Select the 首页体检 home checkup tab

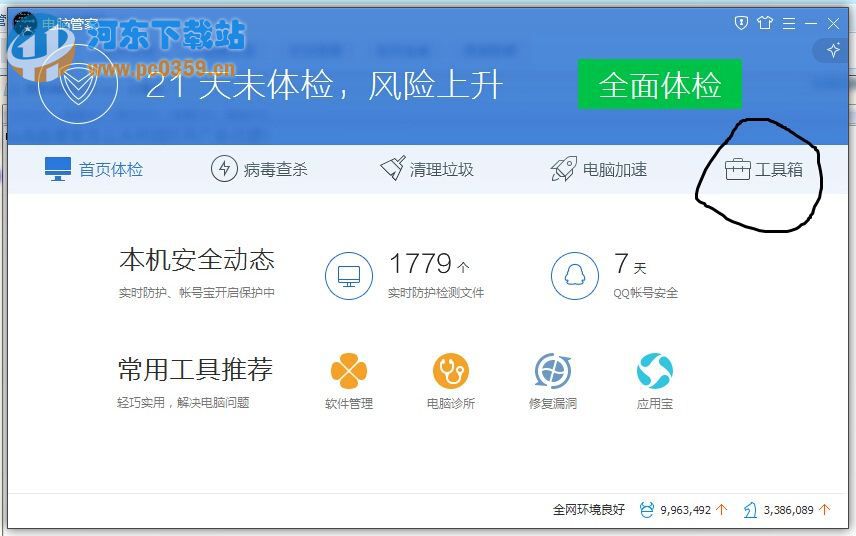click(94, 169)
